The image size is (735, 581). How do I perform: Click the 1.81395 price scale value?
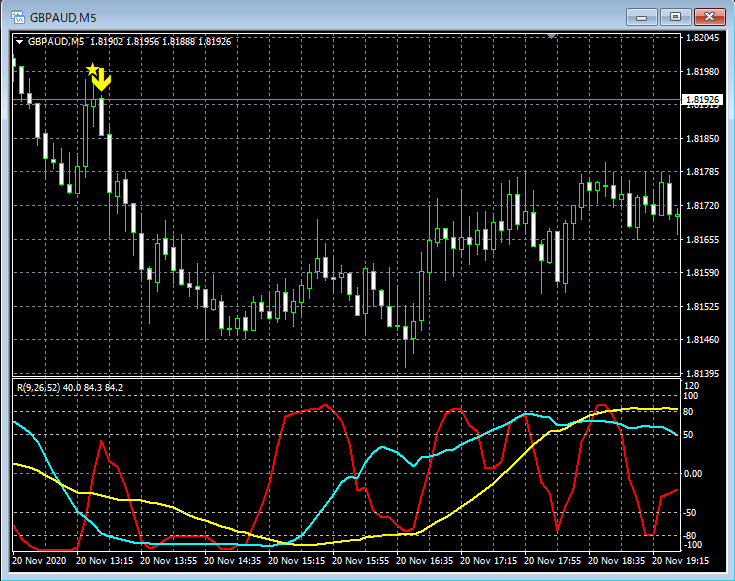point(704,373)
